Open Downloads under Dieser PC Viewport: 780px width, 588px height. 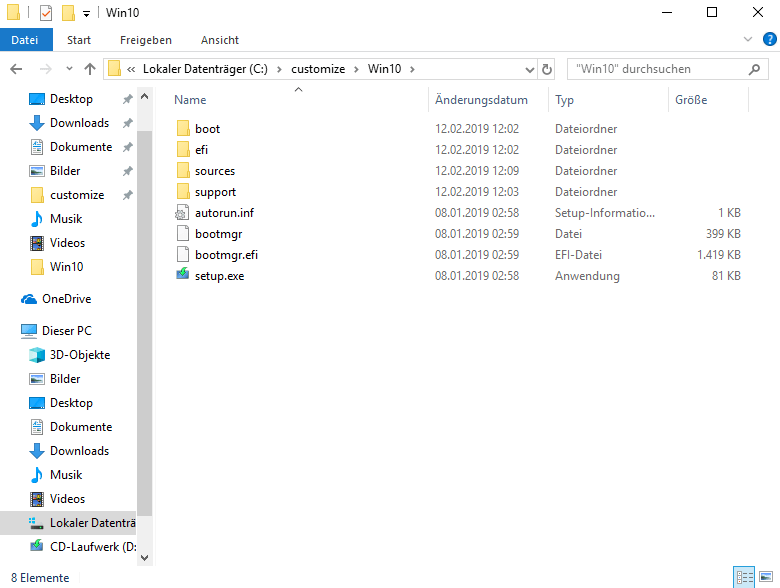pyautogui.click(x=80, y=451)
